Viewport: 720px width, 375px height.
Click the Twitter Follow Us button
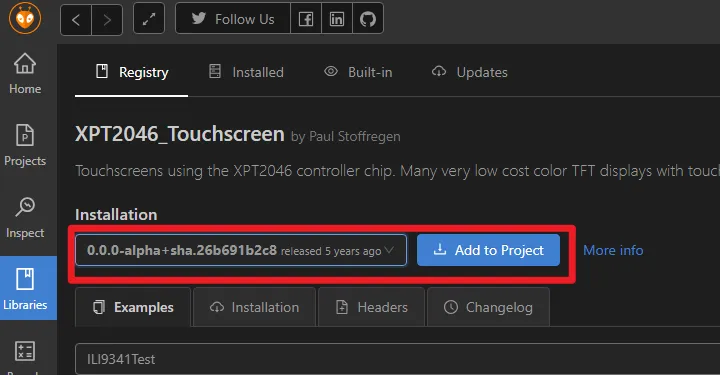233,19
